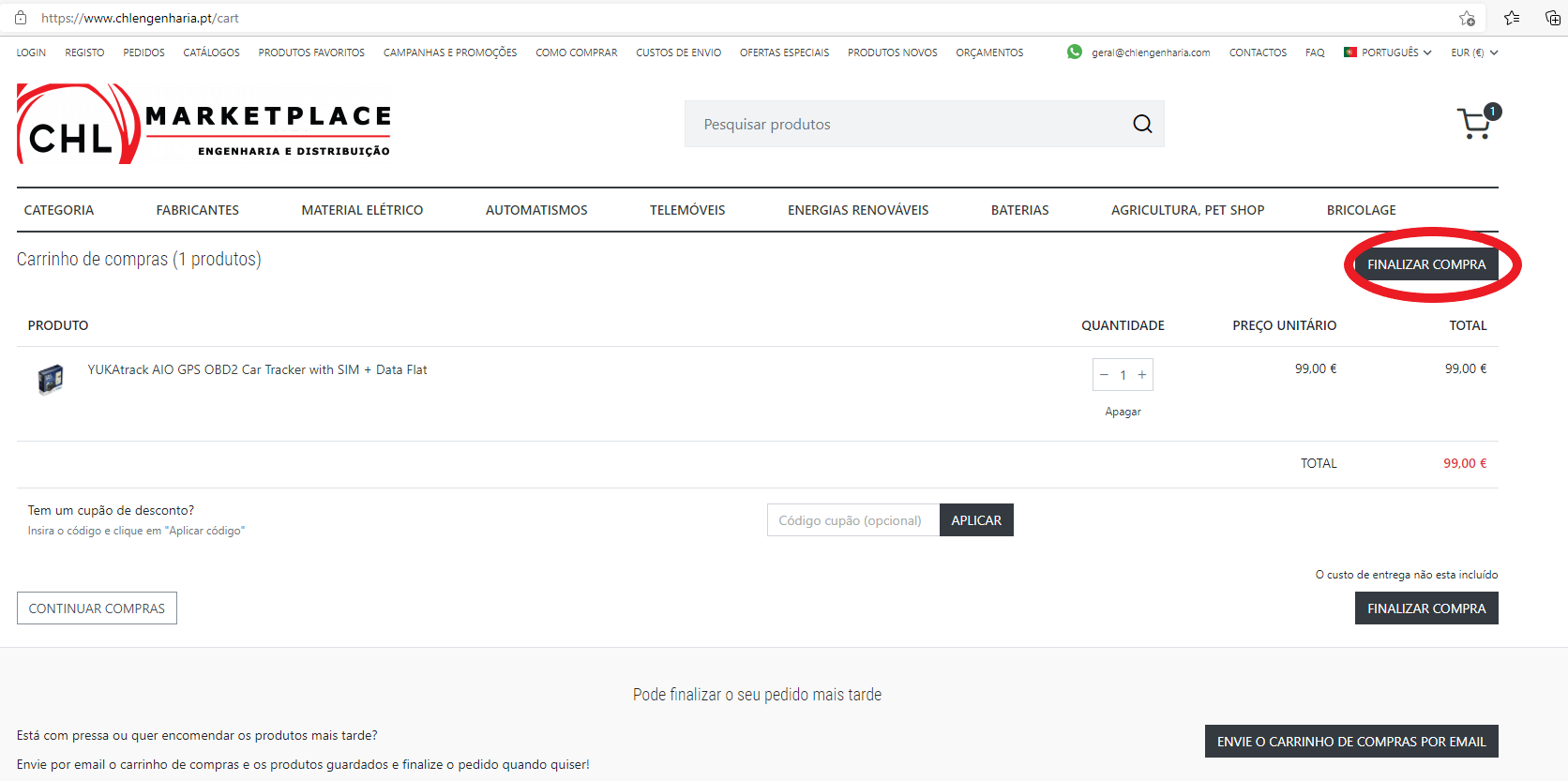1568x781 pixels.
Task: Open BATERIAS category
Action: coord(1020,210)
